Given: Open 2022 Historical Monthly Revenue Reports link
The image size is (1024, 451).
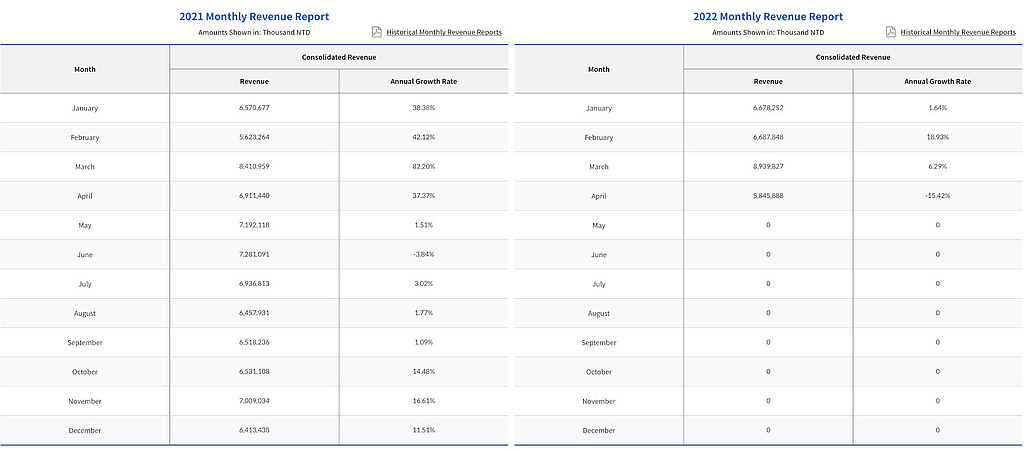Looking at the screenshot, I should pos(958,32).
